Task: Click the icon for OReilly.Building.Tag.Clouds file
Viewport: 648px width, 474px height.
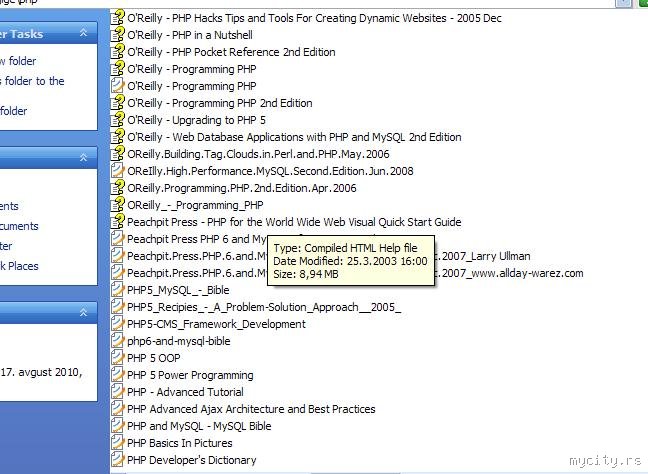Action: tap(118, 154)
